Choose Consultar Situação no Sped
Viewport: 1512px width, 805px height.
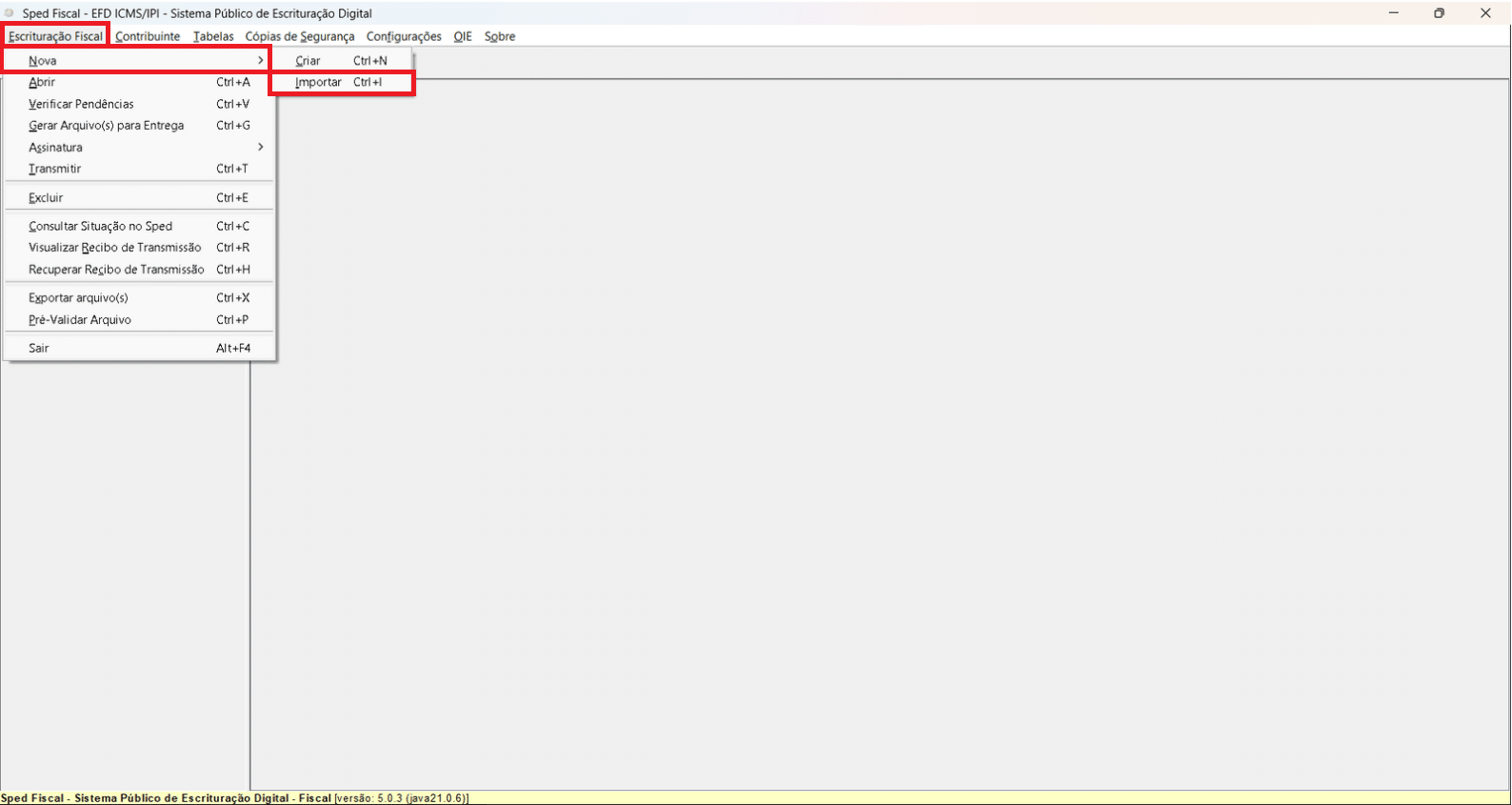(139, 227)
